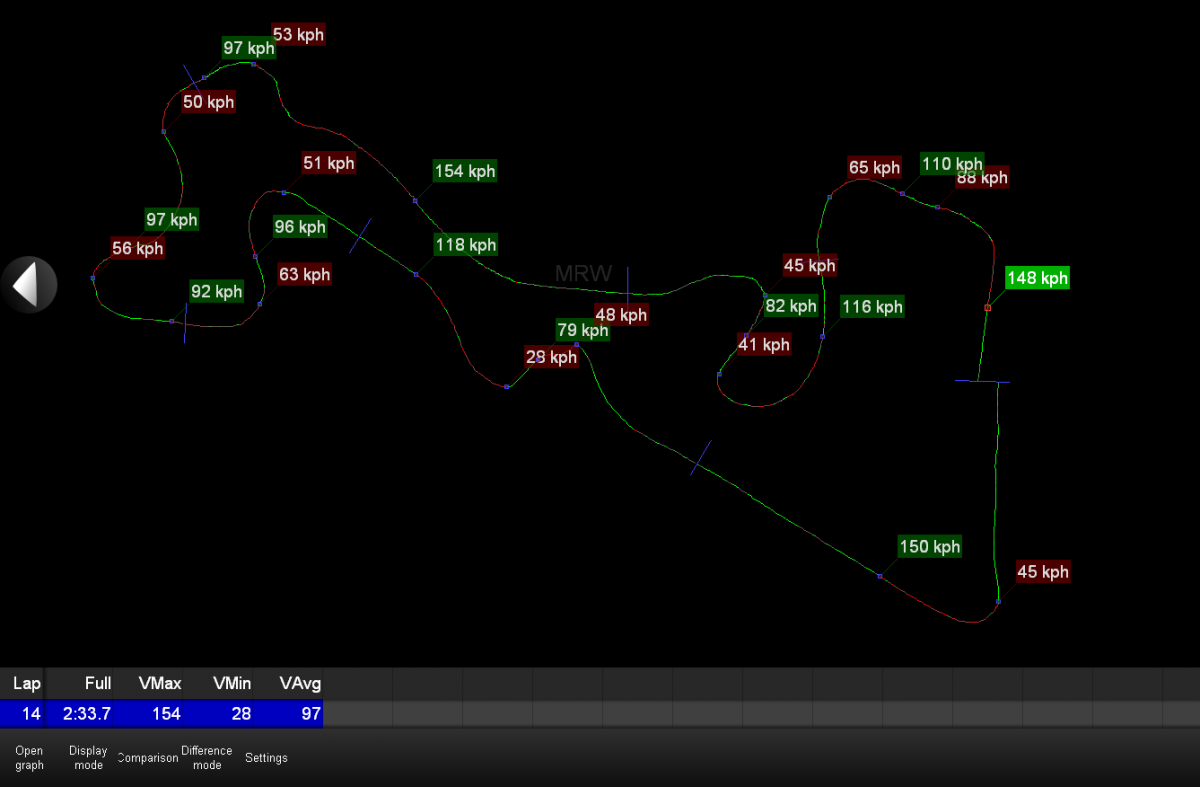
Task: Open Settings in bottom toolbar
Action: click(x=266, y=758)
